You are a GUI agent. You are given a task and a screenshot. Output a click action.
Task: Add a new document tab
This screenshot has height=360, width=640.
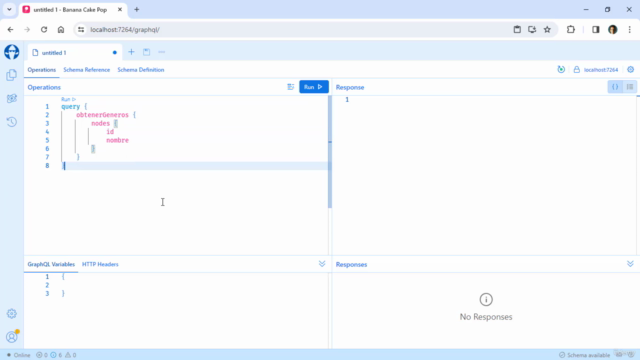131,52
